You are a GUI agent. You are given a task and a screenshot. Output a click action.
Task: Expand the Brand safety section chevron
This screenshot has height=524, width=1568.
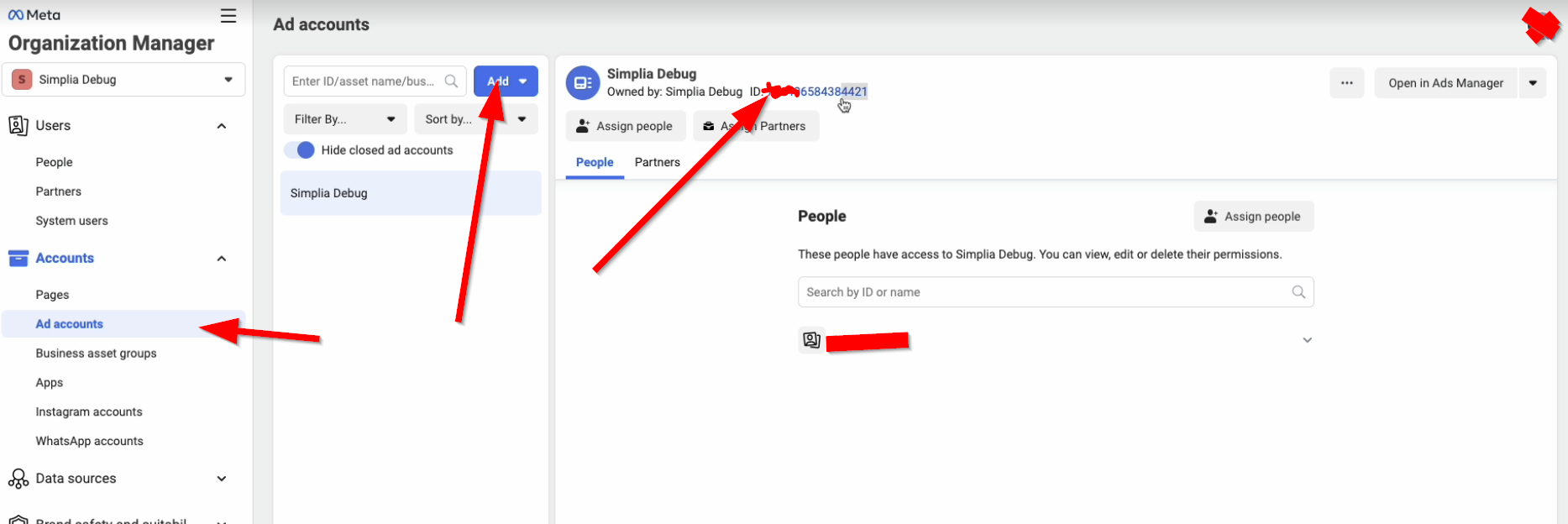[222, 521]
